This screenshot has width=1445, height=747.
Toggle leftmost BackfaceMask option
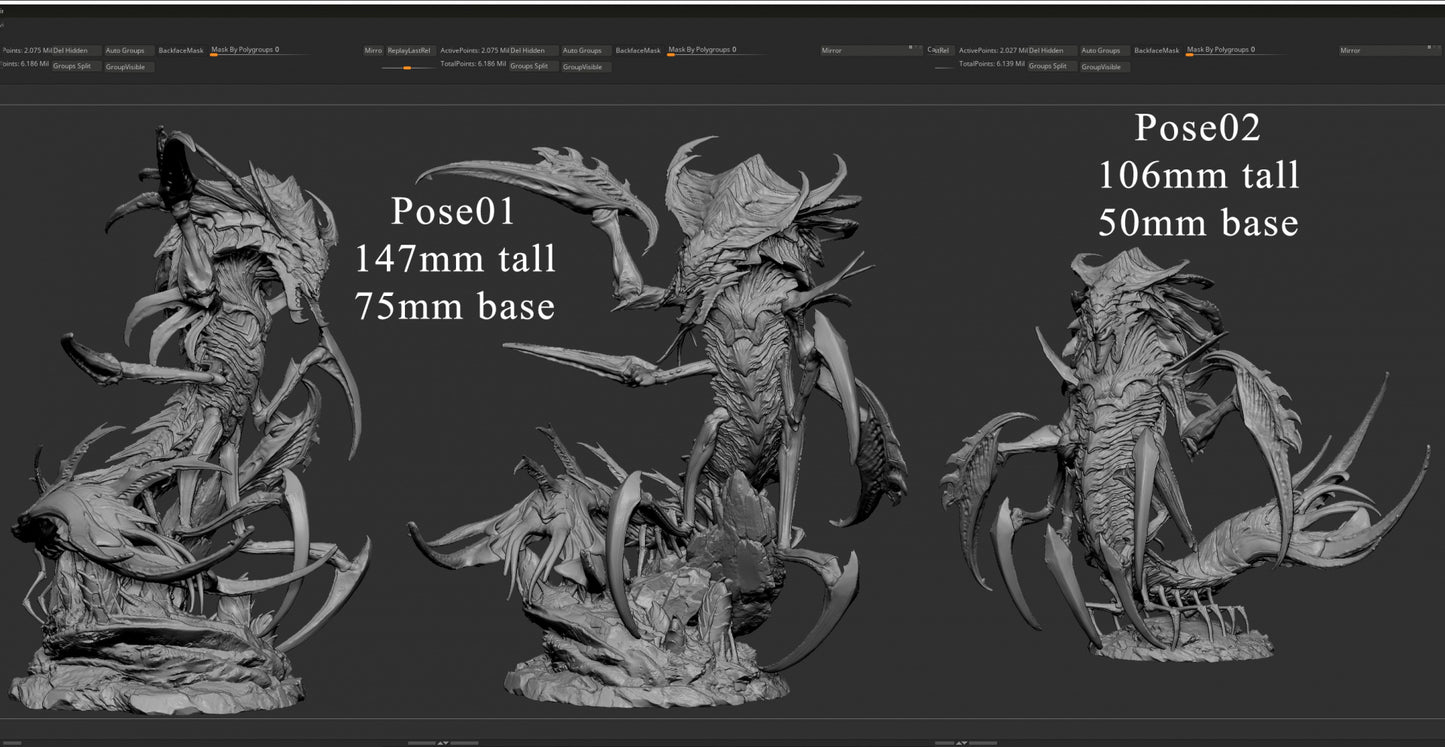click(181, 50)
